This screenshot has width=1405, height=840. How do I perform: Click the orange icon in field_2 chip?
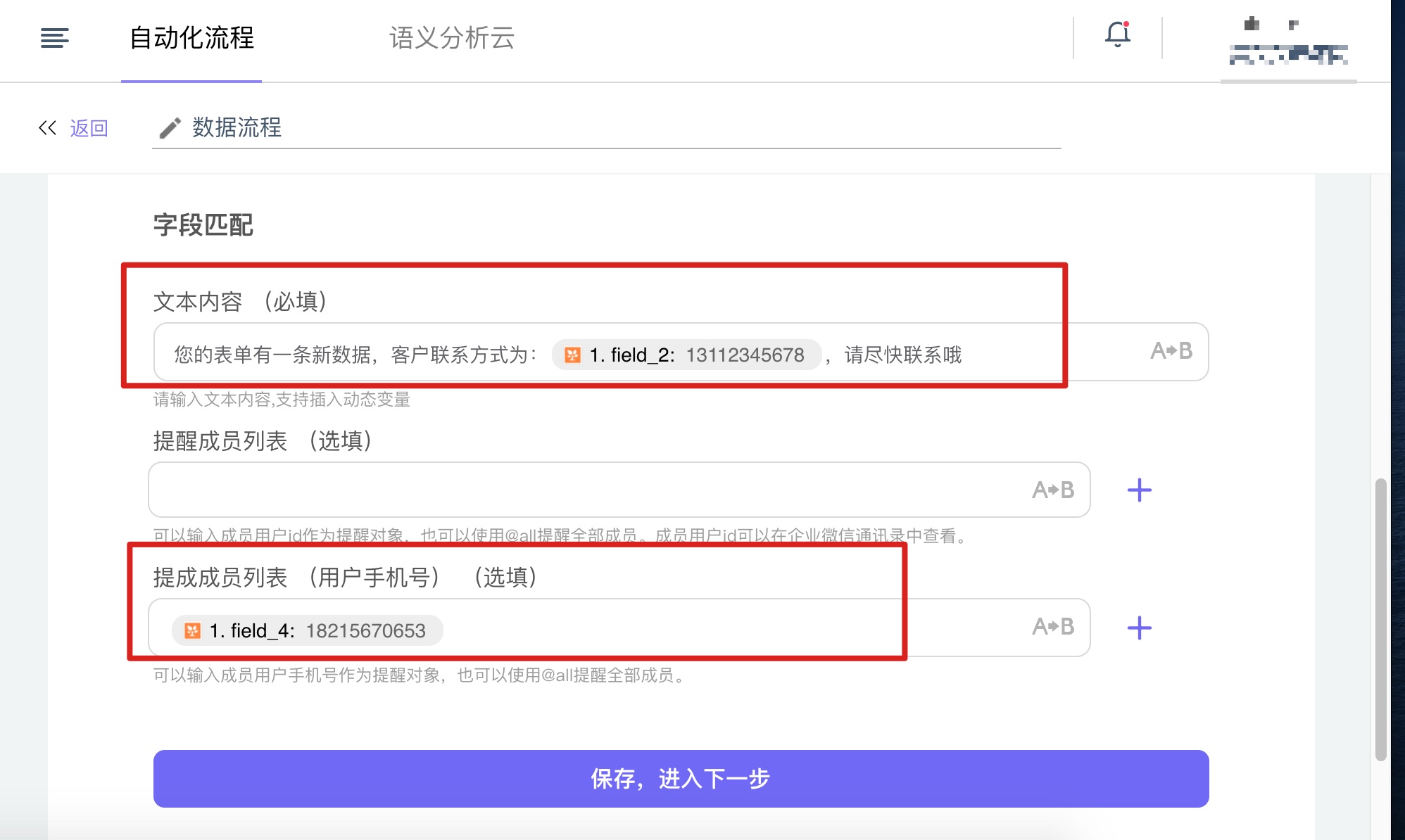[573, 355]
